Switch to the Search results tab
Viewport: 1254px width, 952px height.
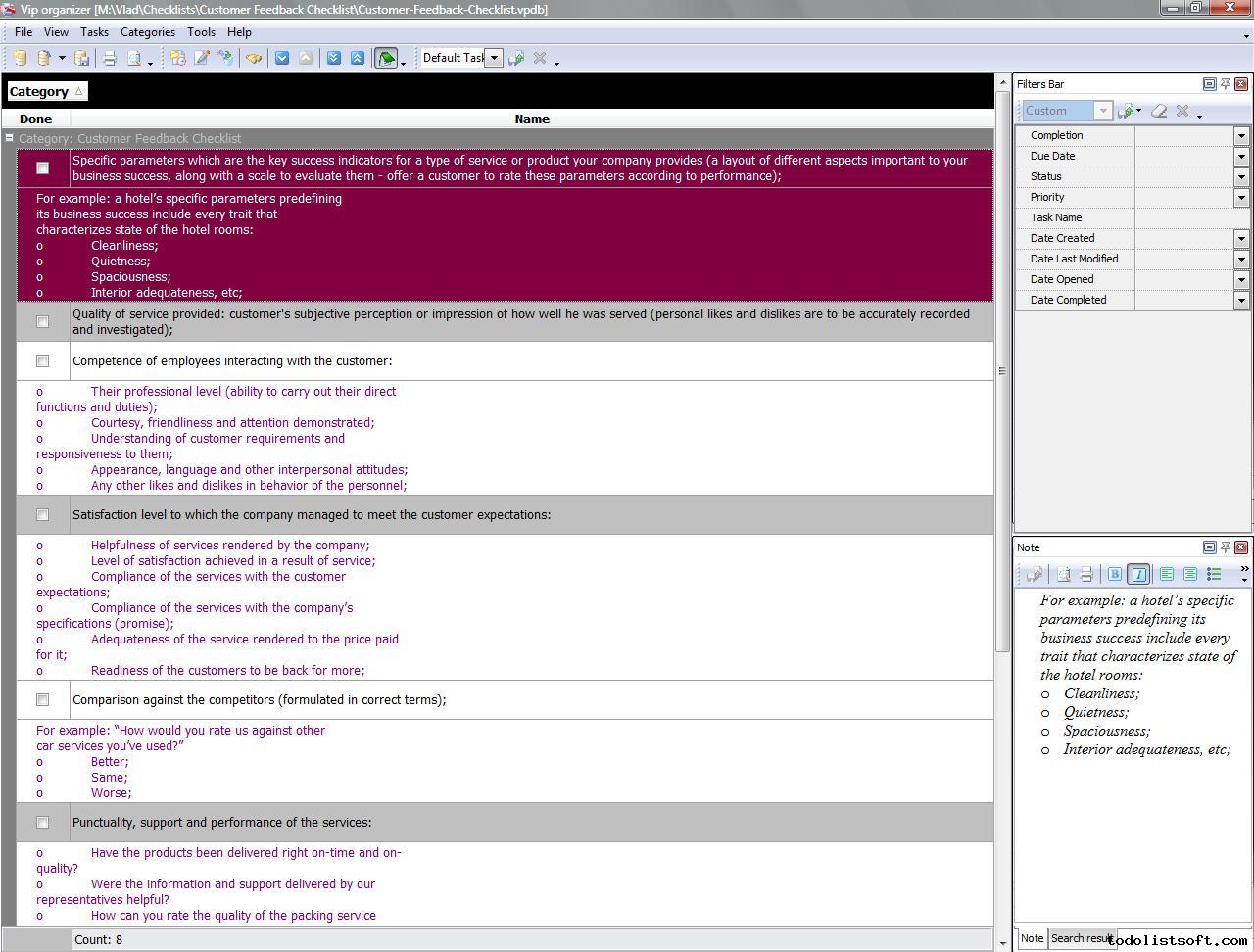(x=1081, y=938)
